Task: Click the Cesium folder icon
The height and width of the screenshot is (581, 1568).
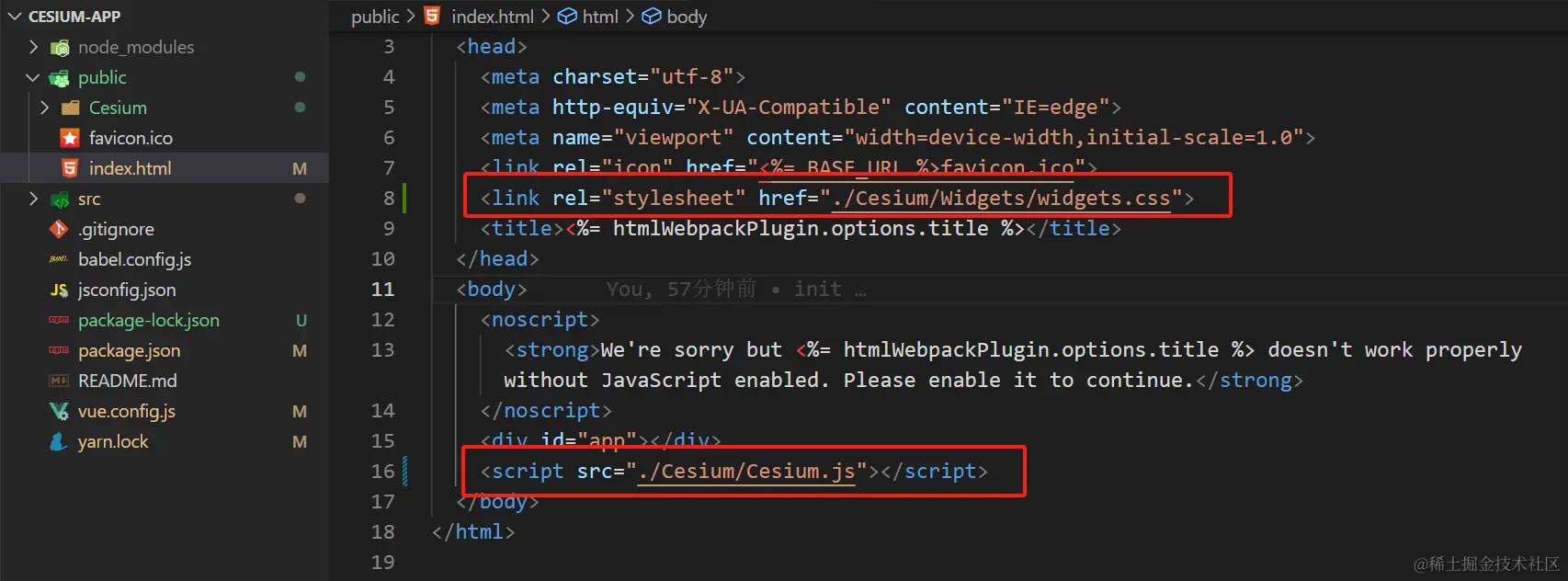Action: tap(70, 108)
